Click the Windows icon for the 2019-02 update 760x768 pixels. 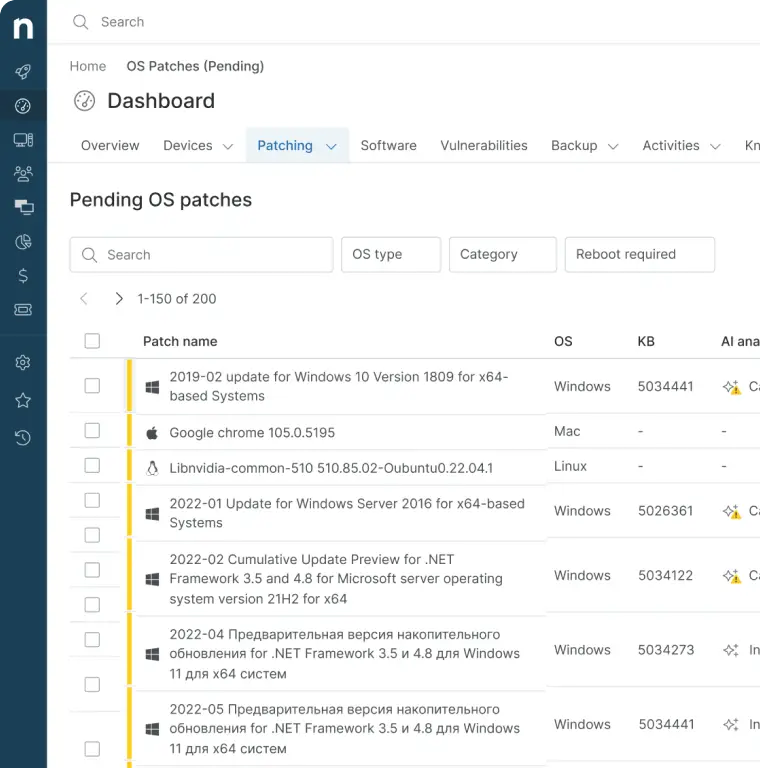pos(152,387)
